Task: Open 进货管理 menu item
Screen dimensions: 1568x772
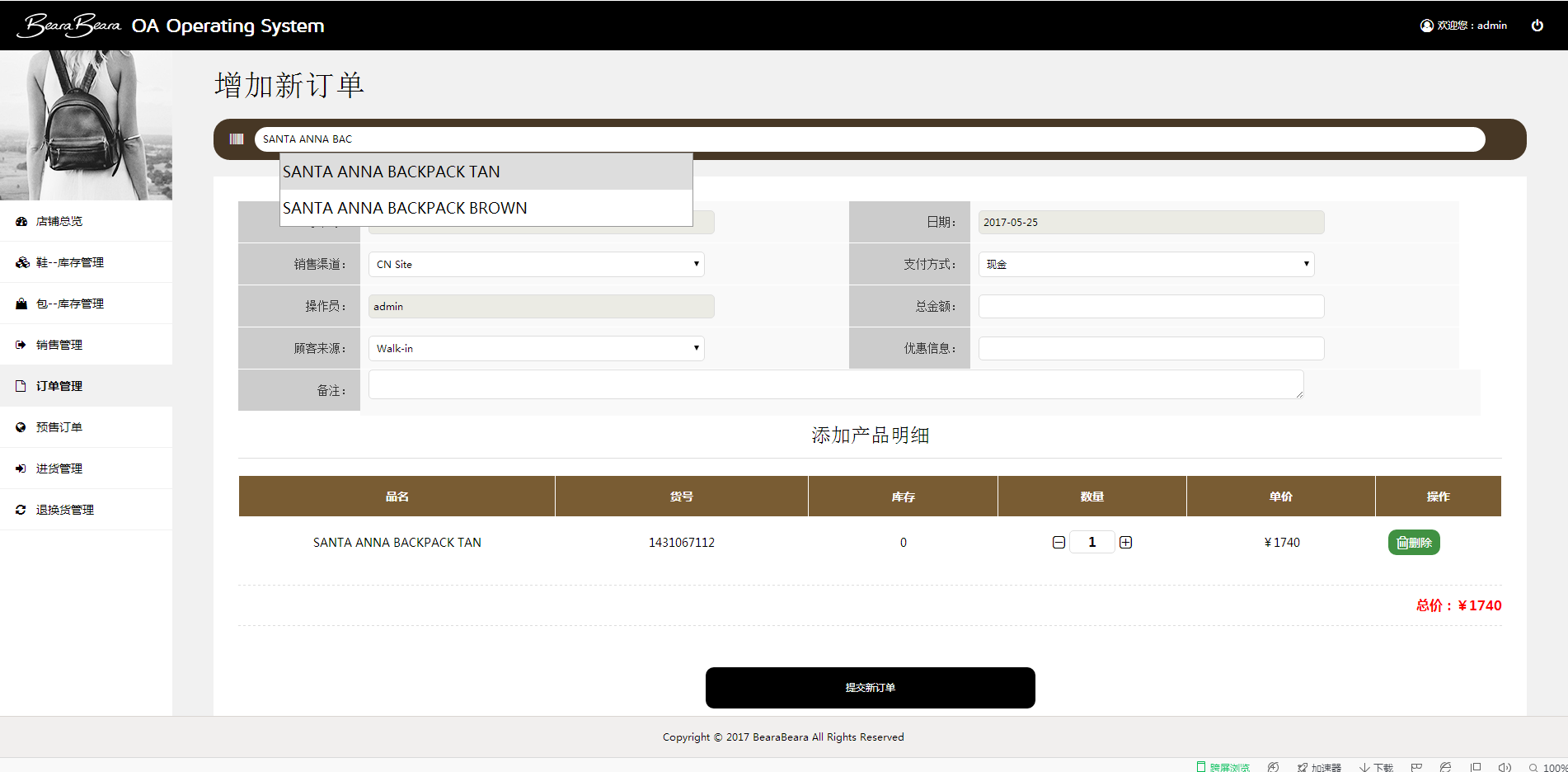Action: tap(59, 468)
